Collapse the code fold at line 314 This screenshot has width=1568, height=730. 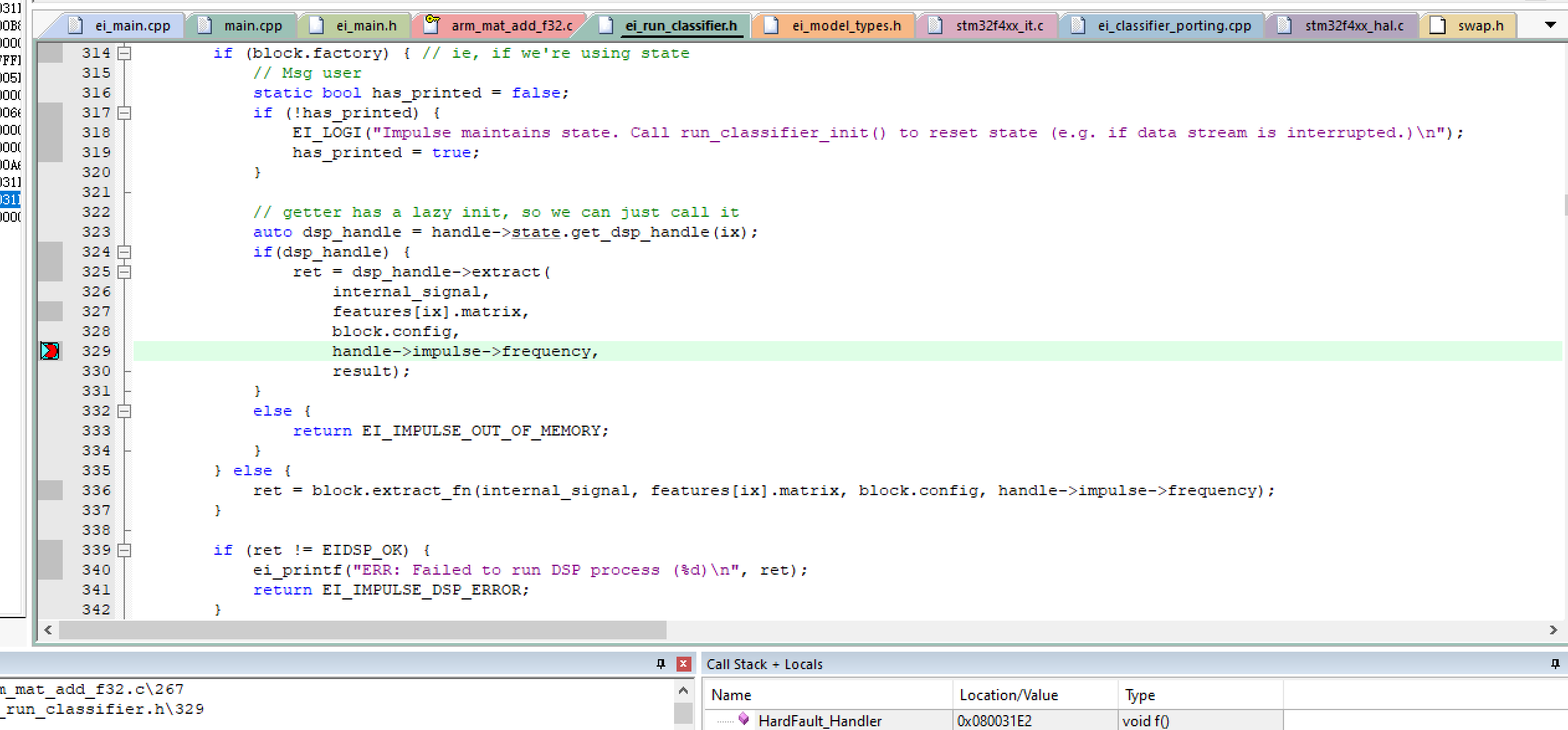[x=125, y=53]
